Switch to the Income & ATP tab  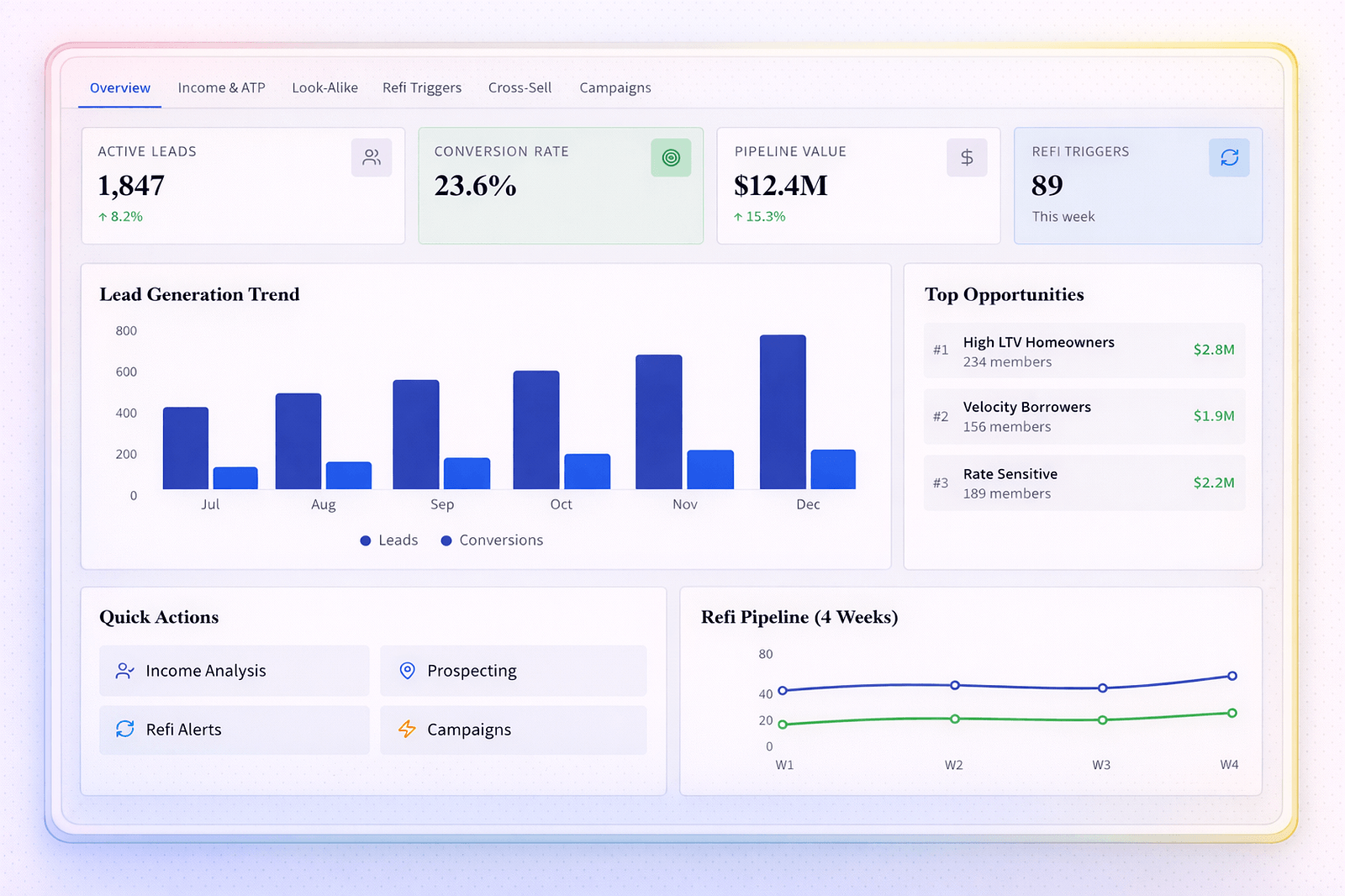click(221, 87)
